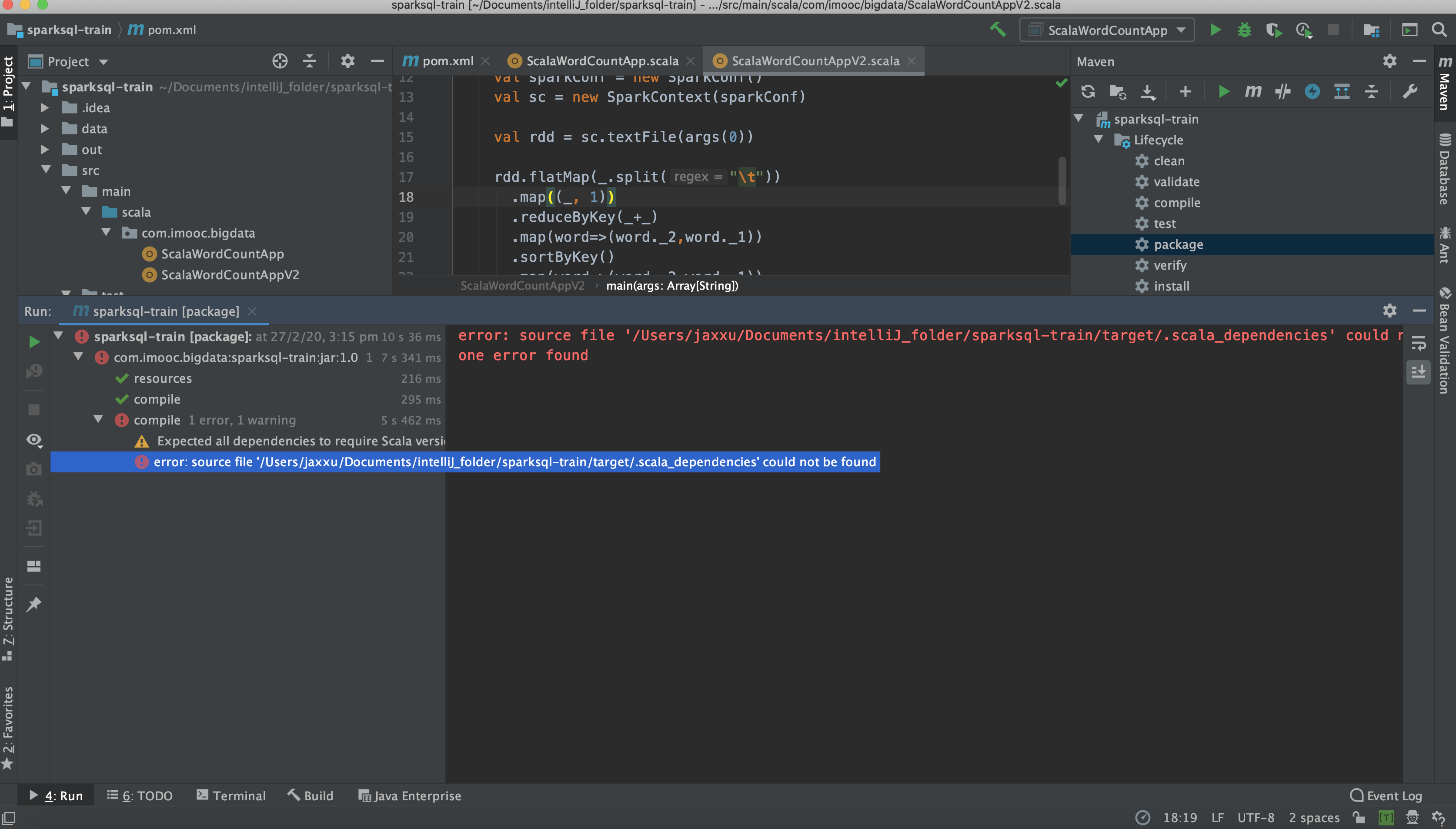This screenshot has height=829, width=1456.
Task: Click the 2 spaces indent widget
Action: [1314, 818]
